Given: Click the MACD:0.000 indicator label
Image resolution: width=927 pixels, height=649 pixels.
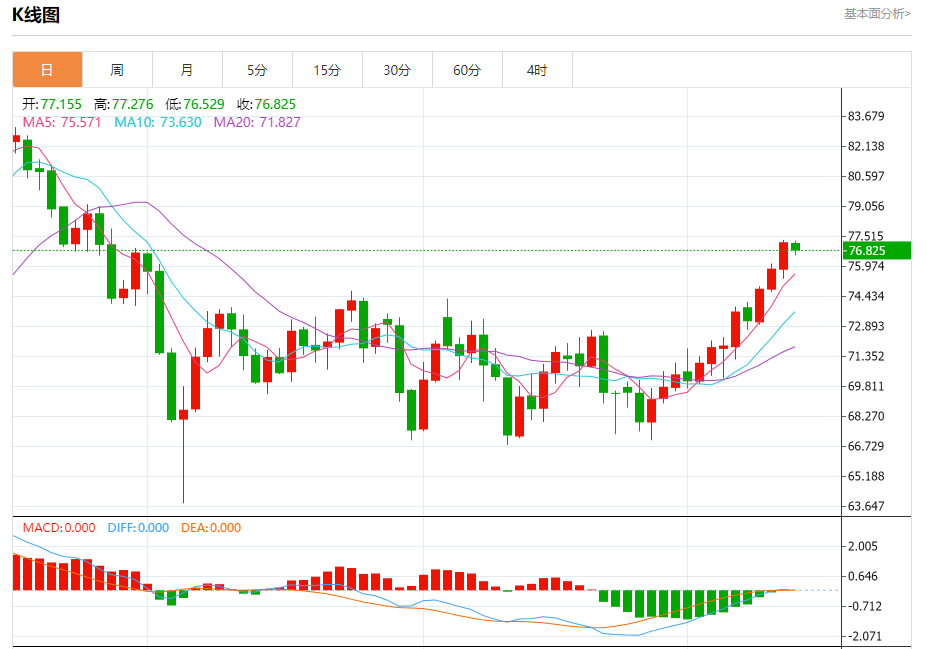Looking at the screenshot, I should (59, 527).
